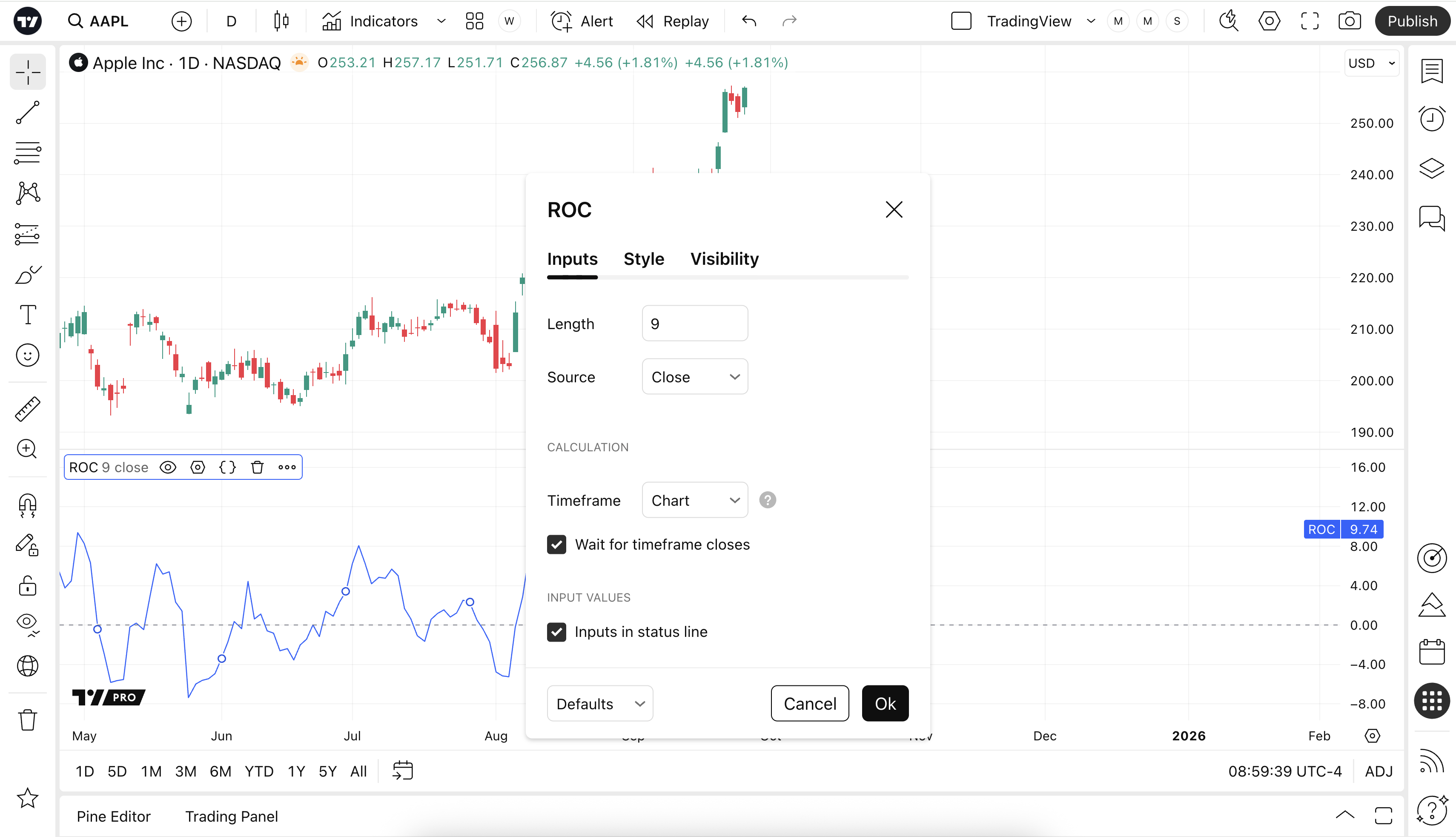This screenshot has width=1456, height=837.
Task: Switch to the Visibility tab
Action: tap(724, 259)
